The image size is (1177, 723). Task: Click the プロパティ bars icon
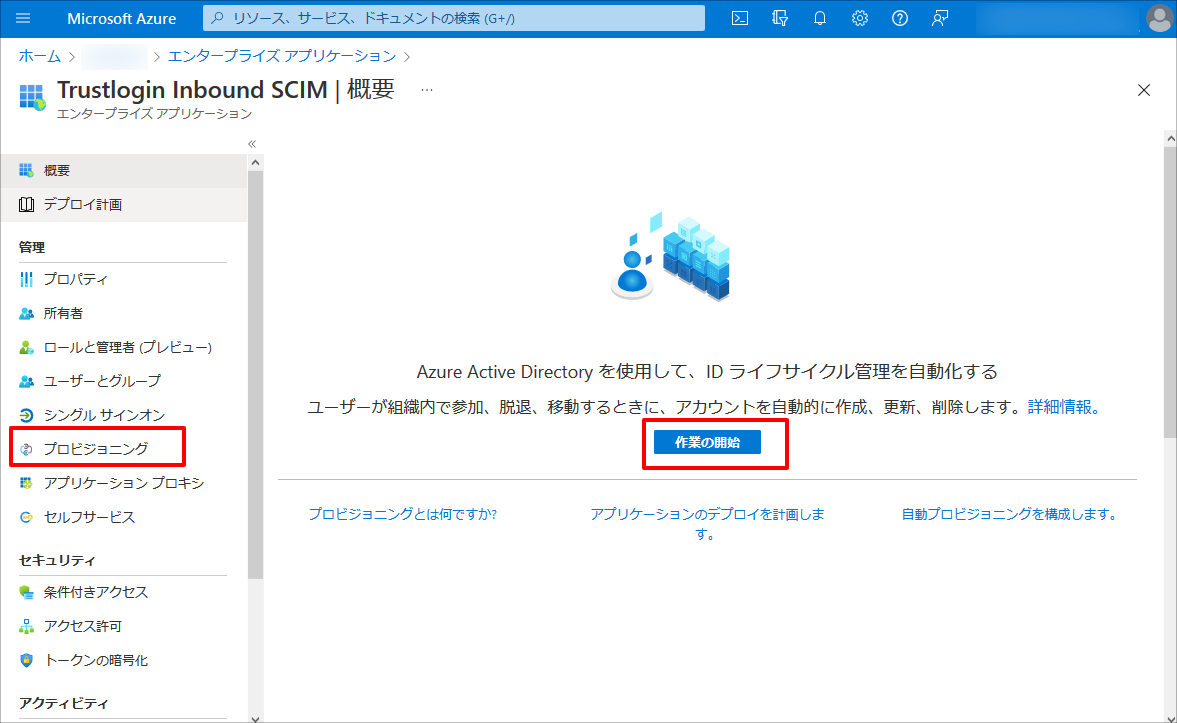pos(26,279)
